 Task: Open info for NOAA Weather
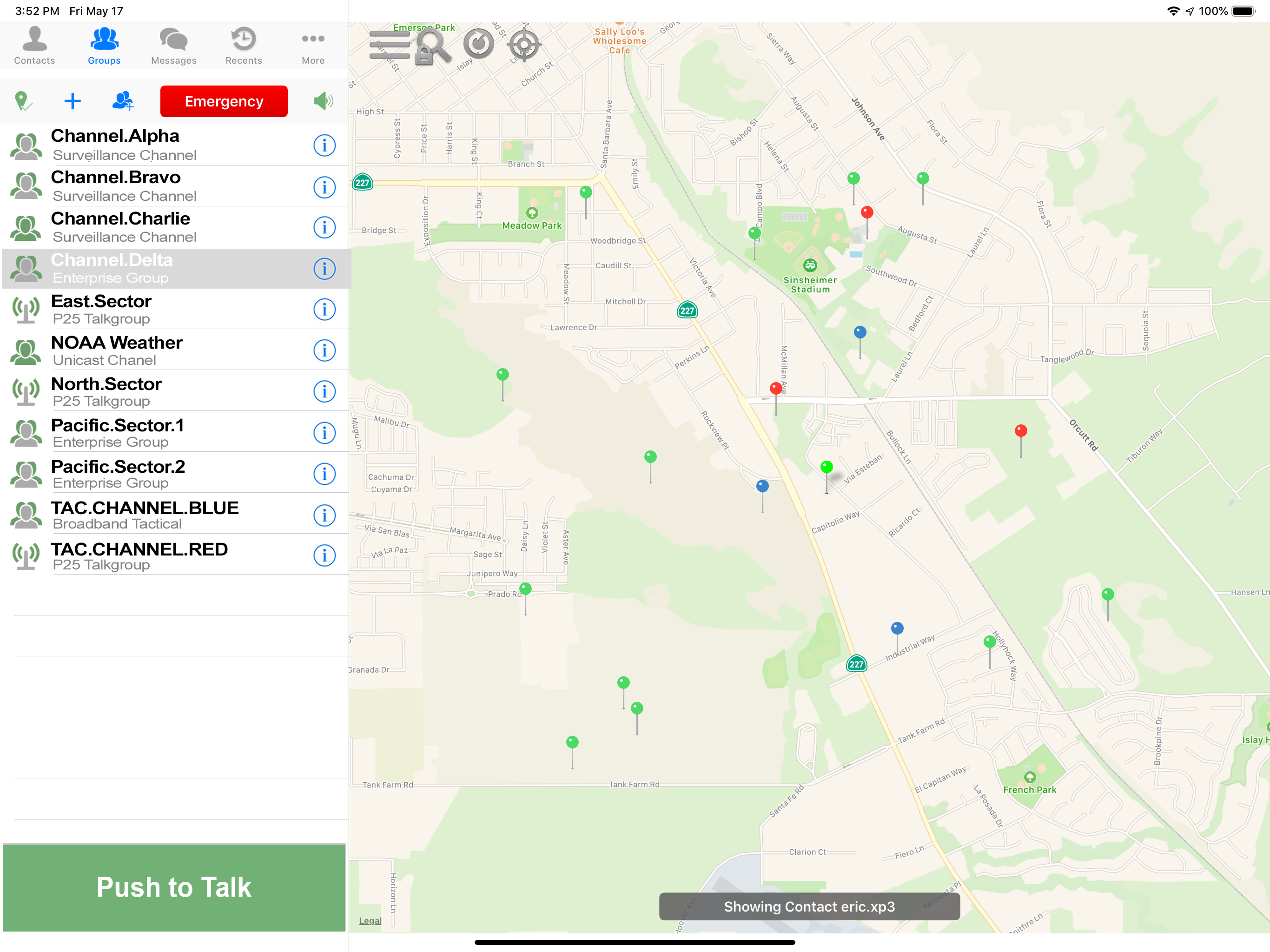(x=324, y=350)
